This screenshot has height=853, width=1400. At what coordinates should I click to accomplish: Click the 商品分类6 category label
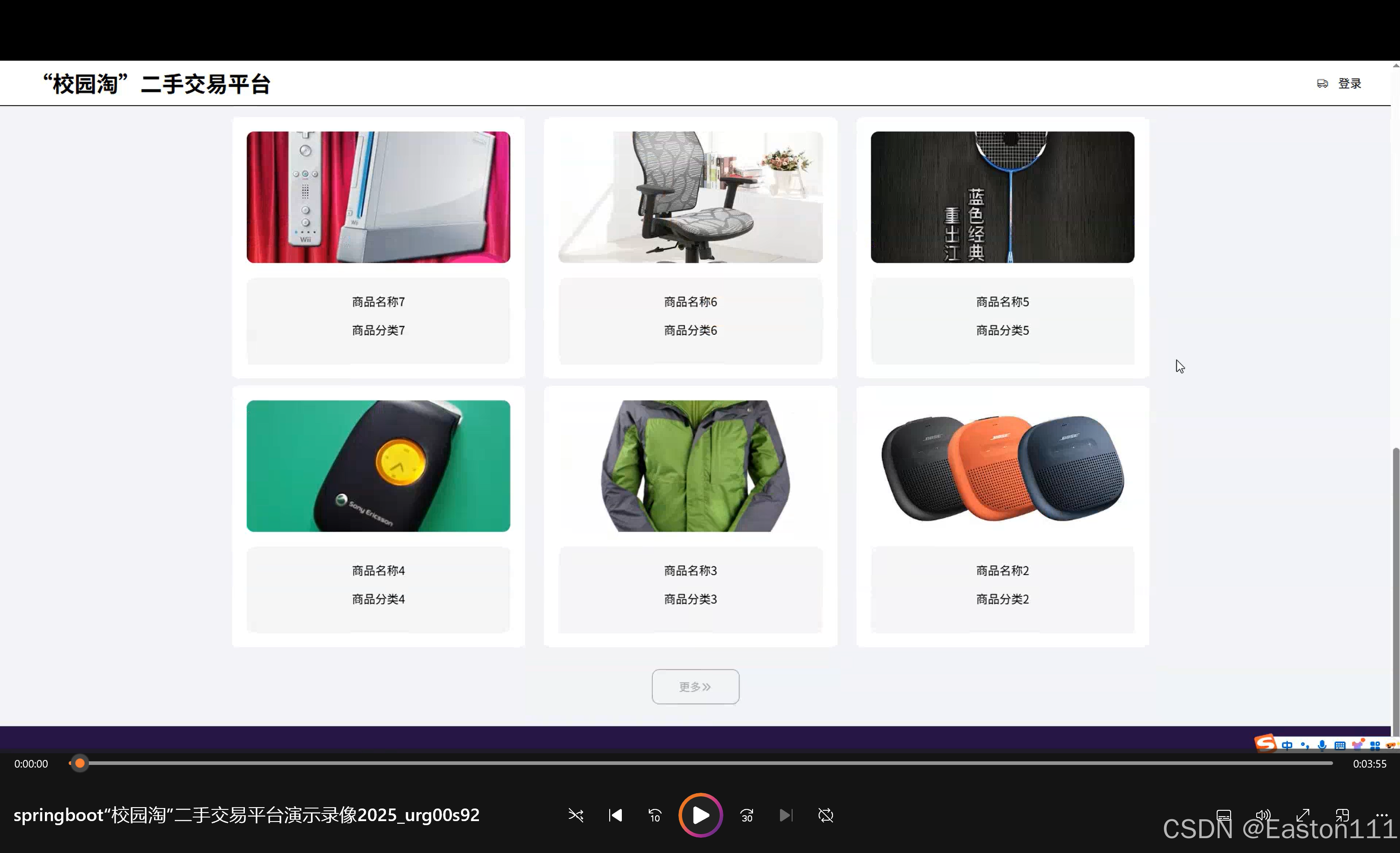691,330
